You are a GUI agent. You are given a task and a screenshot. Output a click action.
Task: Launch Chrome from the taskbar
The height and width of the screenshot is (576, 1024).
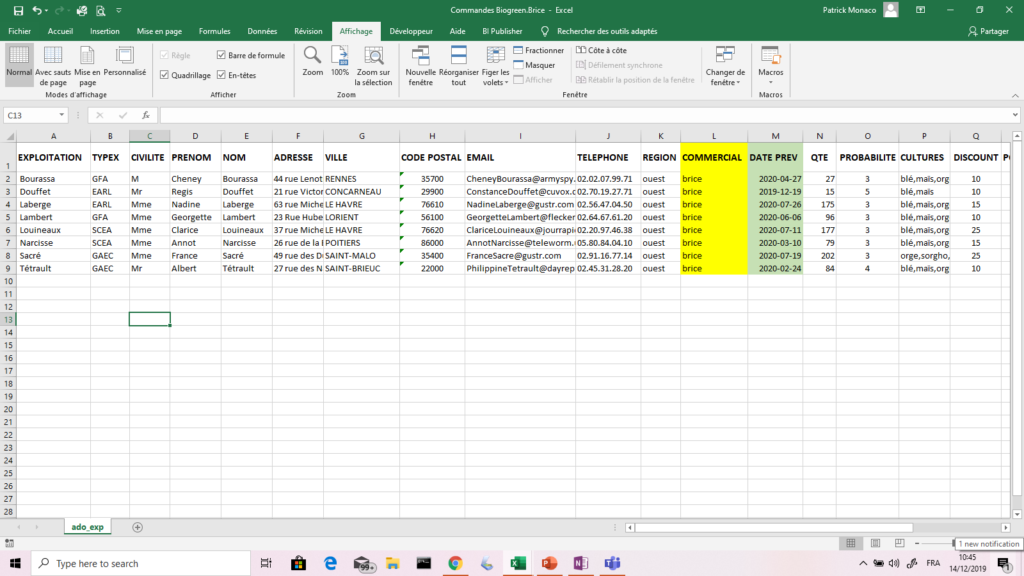tap(455, 563)
